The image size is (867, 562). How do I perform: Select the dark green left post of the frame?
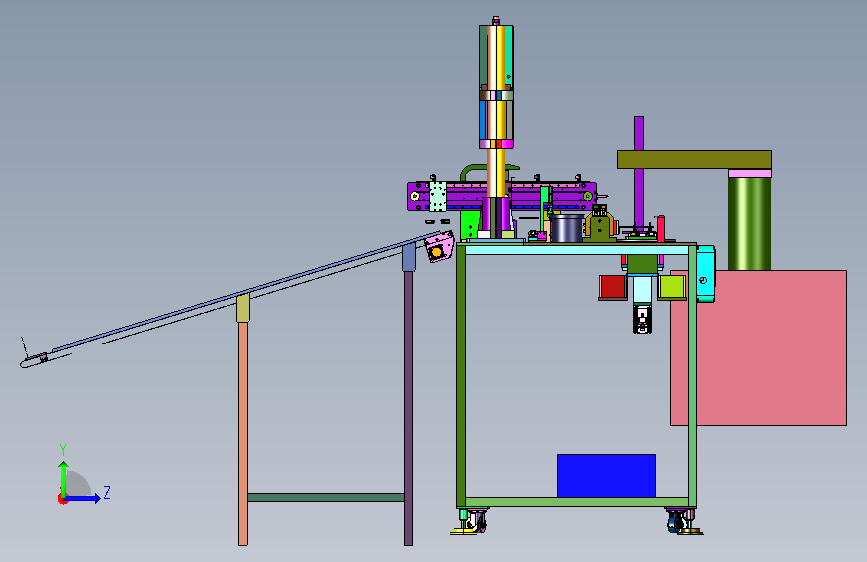tap(461, 375)
